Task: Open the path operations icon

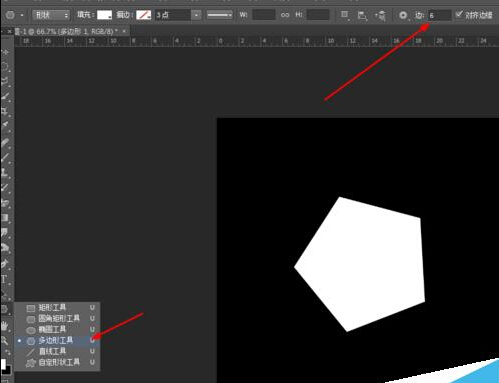Action: click(x=345, y=15)
